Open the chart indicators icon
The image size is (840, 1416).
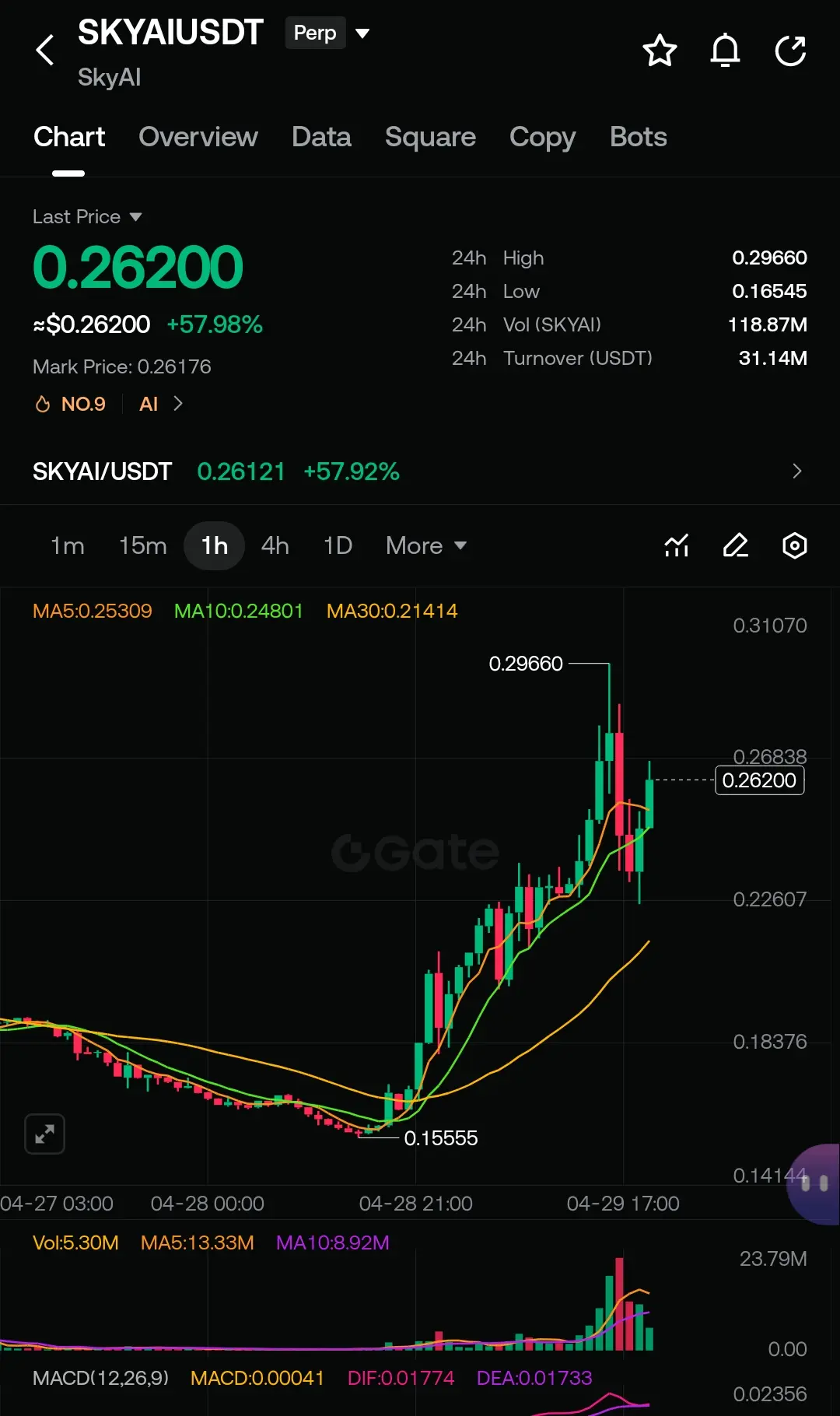(677, 545)
